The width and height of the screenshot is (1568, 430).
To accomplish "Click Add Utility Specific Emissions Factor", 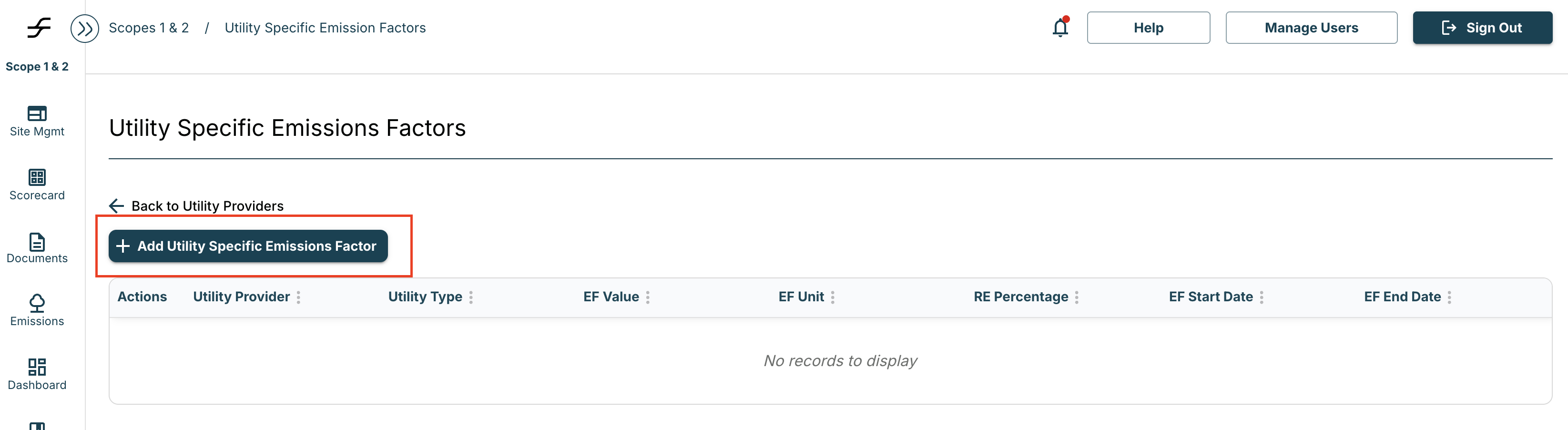I will tap(248, 246).
